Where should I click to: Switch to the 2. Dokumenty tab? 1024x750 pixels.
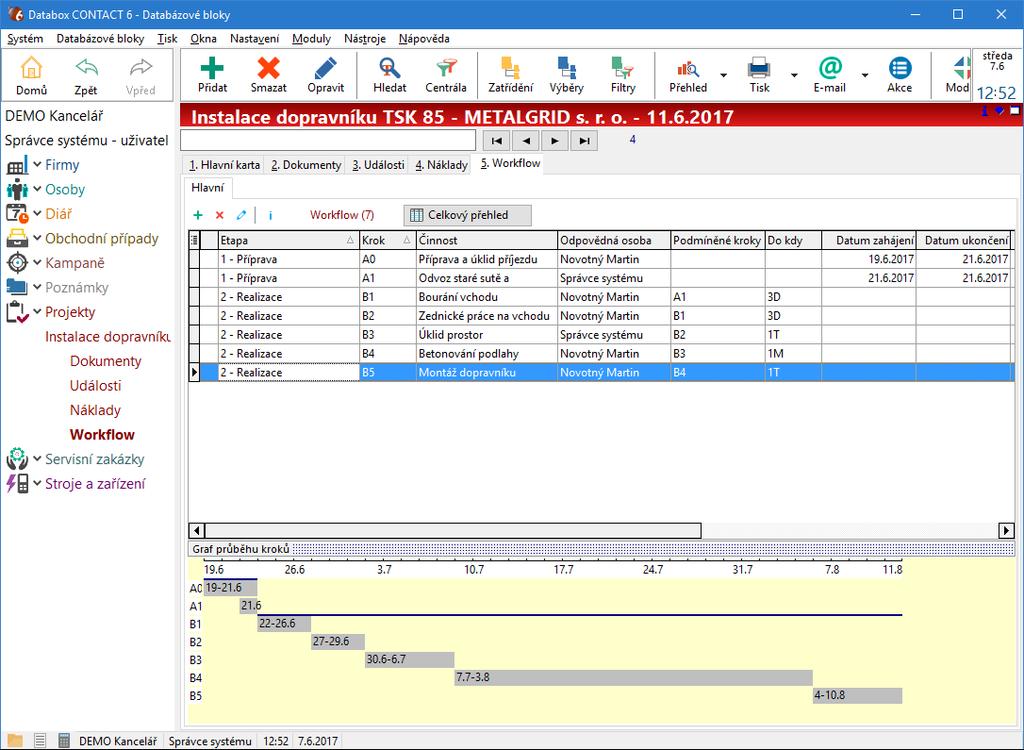tap(306, 165)
